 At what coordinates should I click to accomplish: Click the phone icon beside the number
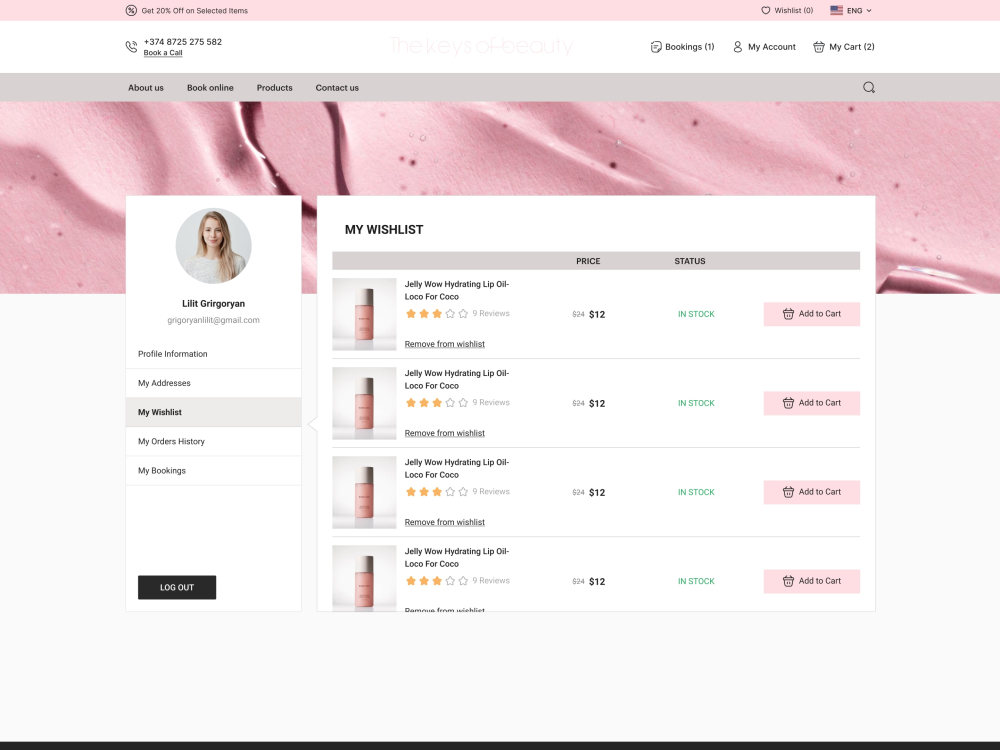[x=131, y=47]
